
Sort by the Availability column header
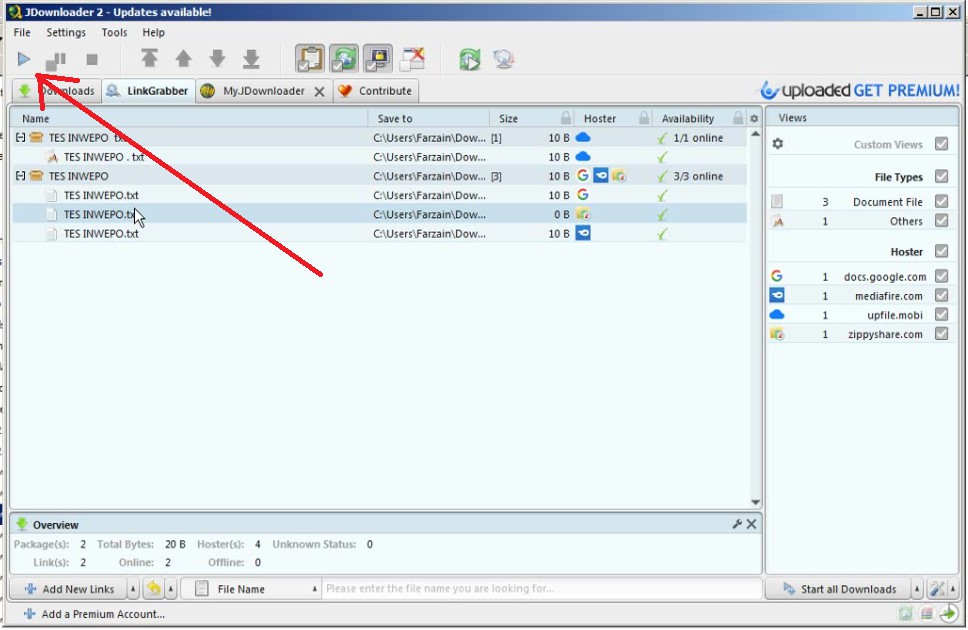pos(688,119)
